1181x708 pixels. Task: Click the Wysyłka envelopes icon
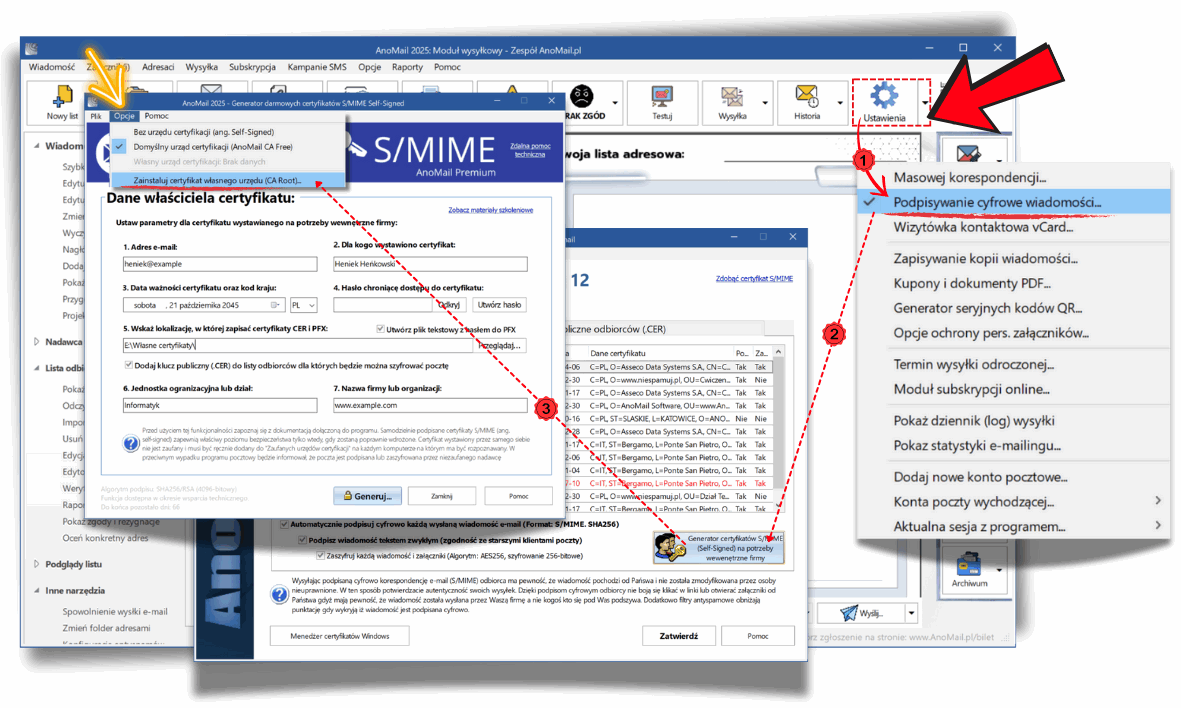coord(732,96)
